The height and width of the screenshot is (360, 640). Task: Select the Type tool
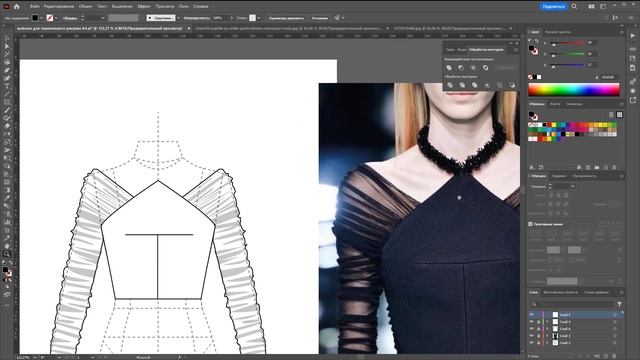click(x=7, y=86)
